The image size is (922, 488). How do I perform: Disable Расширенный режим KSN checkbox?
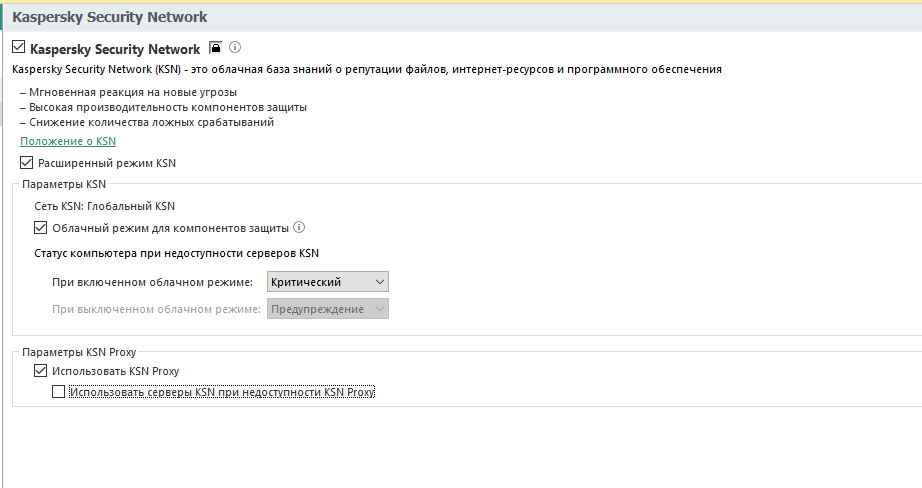pos(26,162)
